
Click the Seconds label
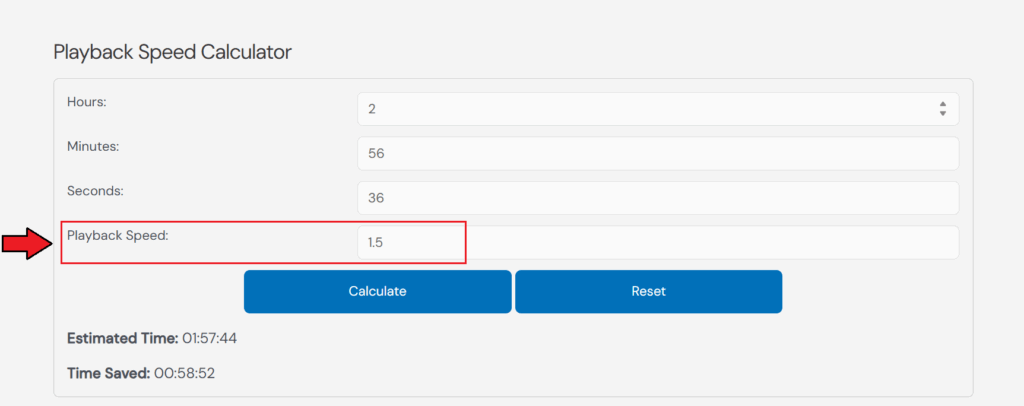point(95,190)
